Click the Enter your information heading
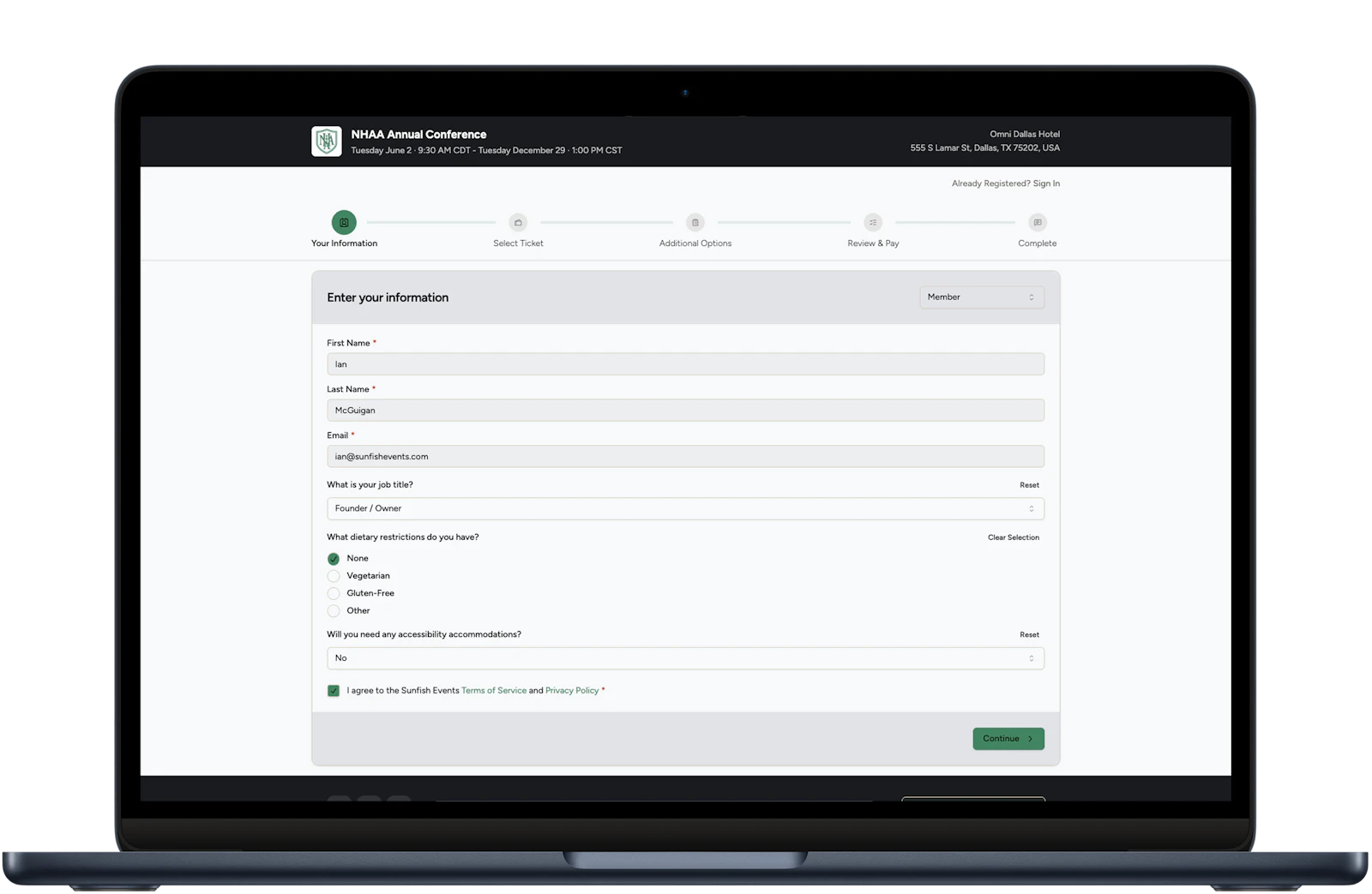The height and width of the screenshot is (894, 1372). [x=388, y=297]
